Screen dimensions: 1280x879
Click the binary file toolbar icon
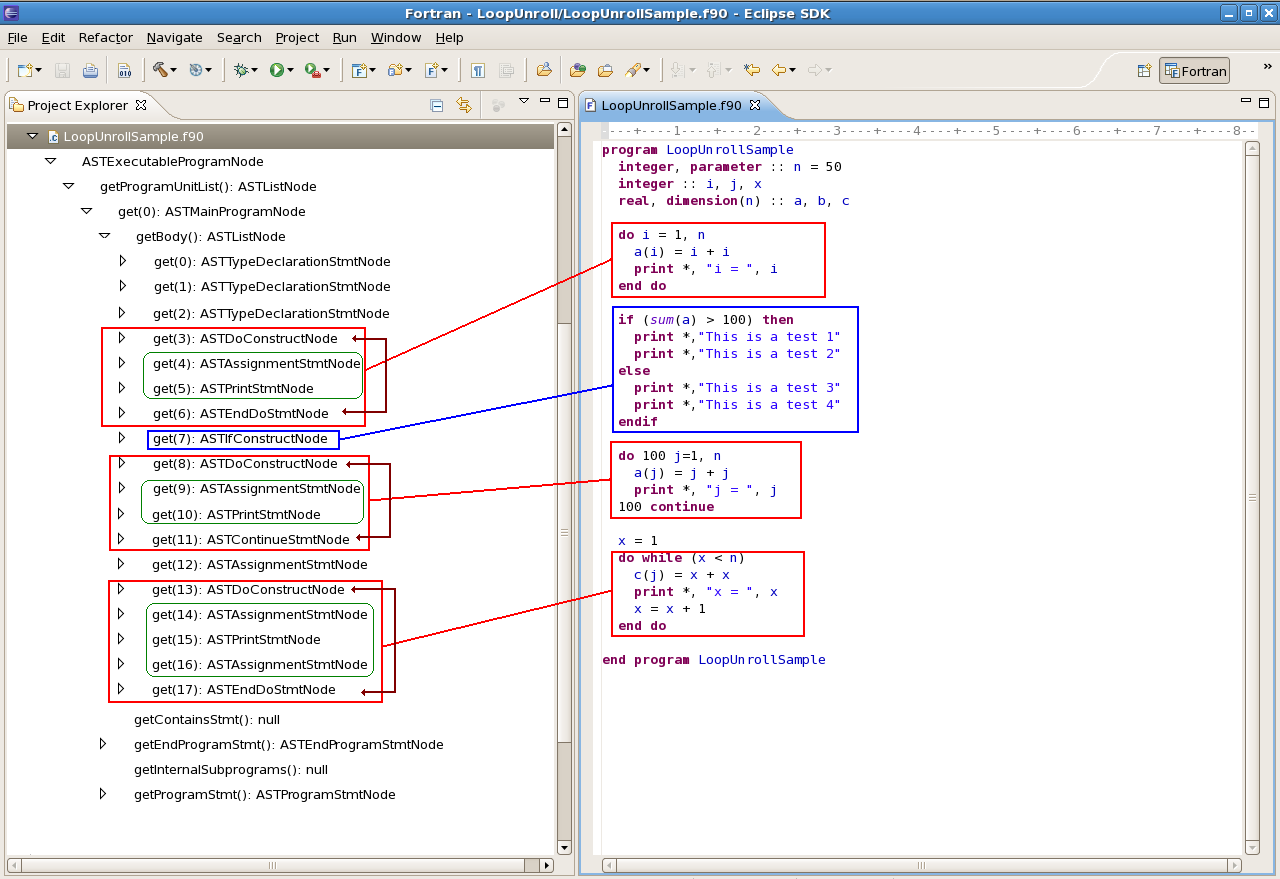point(124,70)
